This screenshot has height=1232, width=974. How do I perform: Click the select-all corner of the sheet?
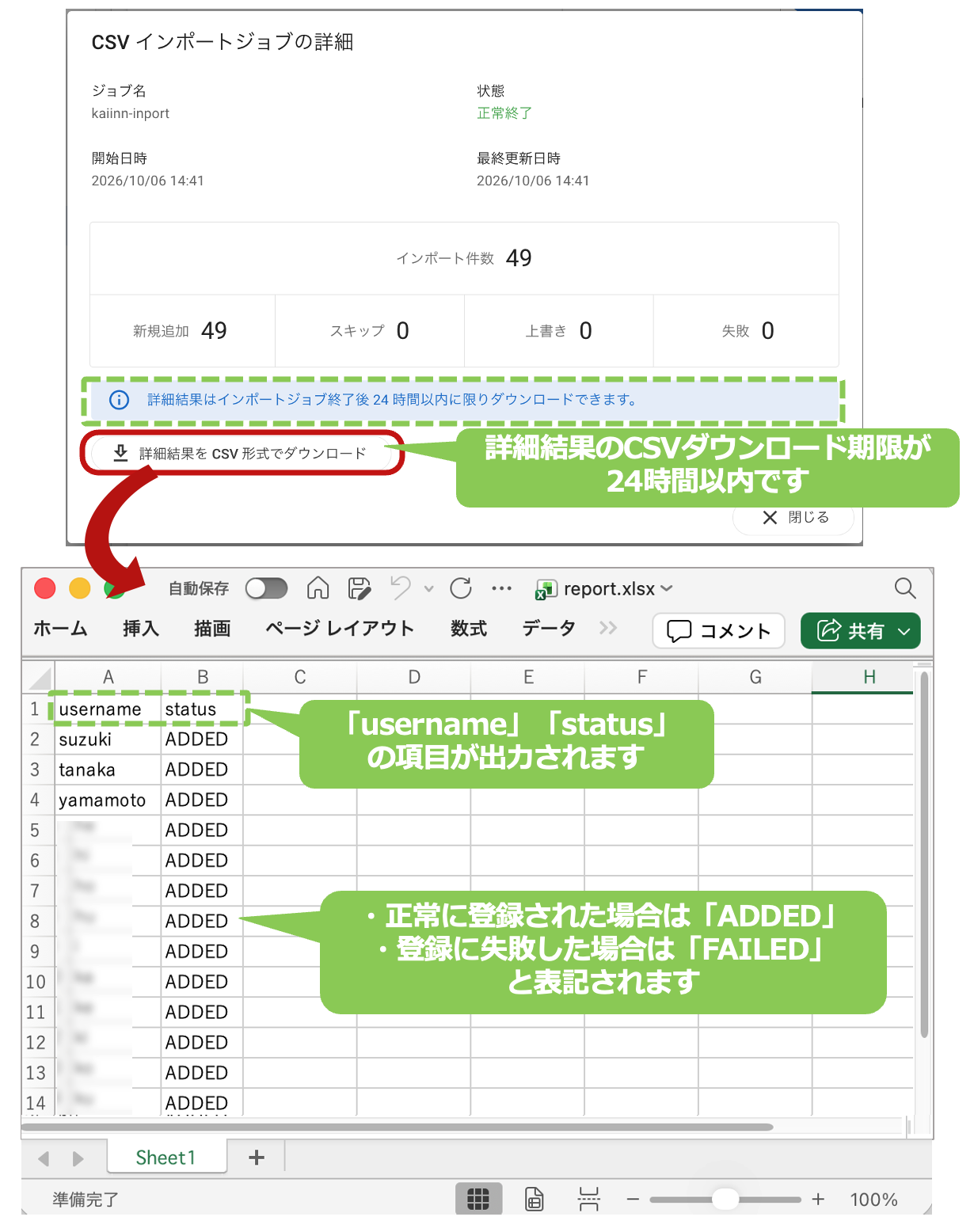click(x=38, y=677)
